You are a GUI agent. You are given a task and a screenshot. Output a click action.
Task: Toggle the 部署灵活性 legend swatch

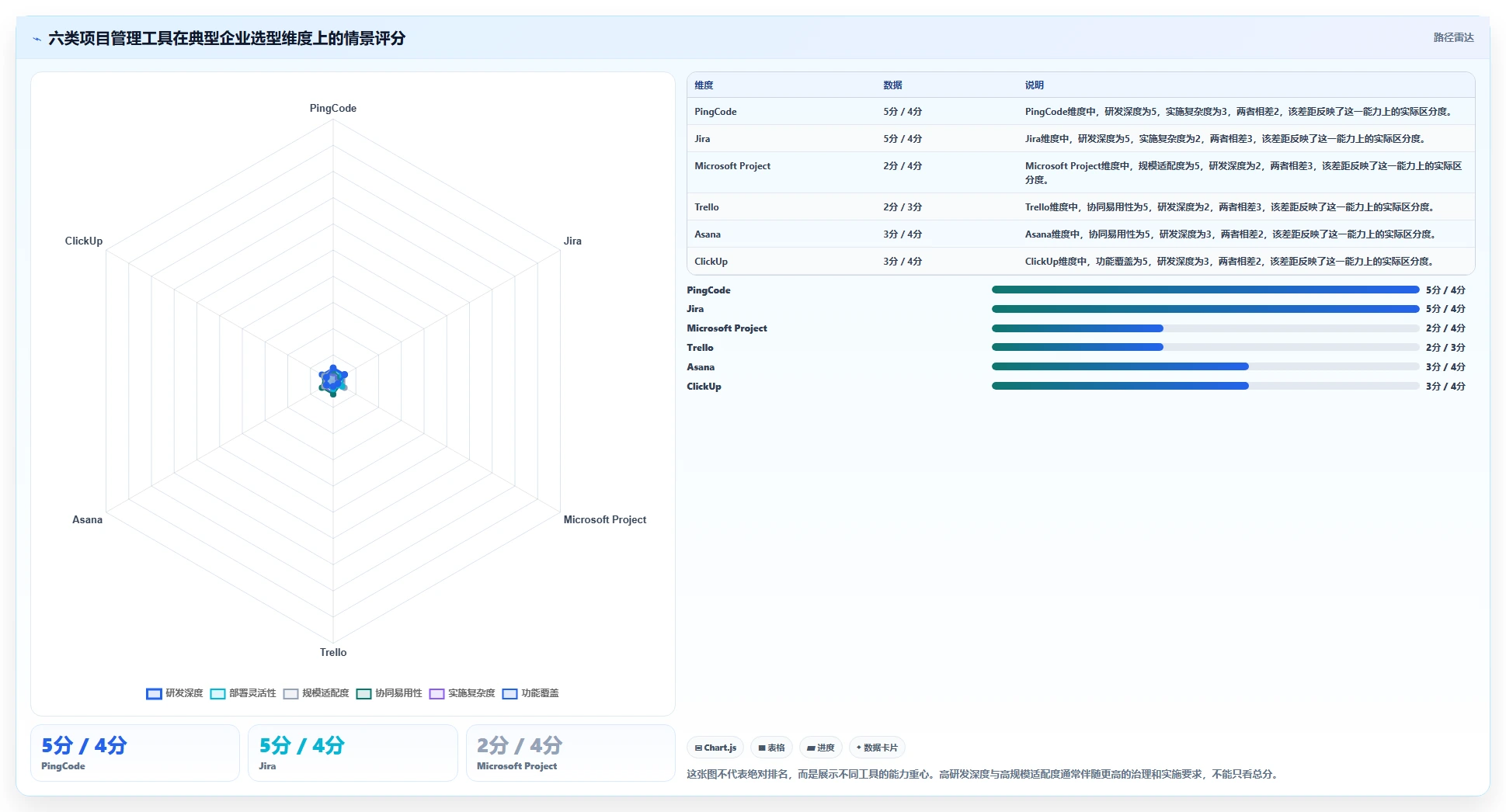217,693
